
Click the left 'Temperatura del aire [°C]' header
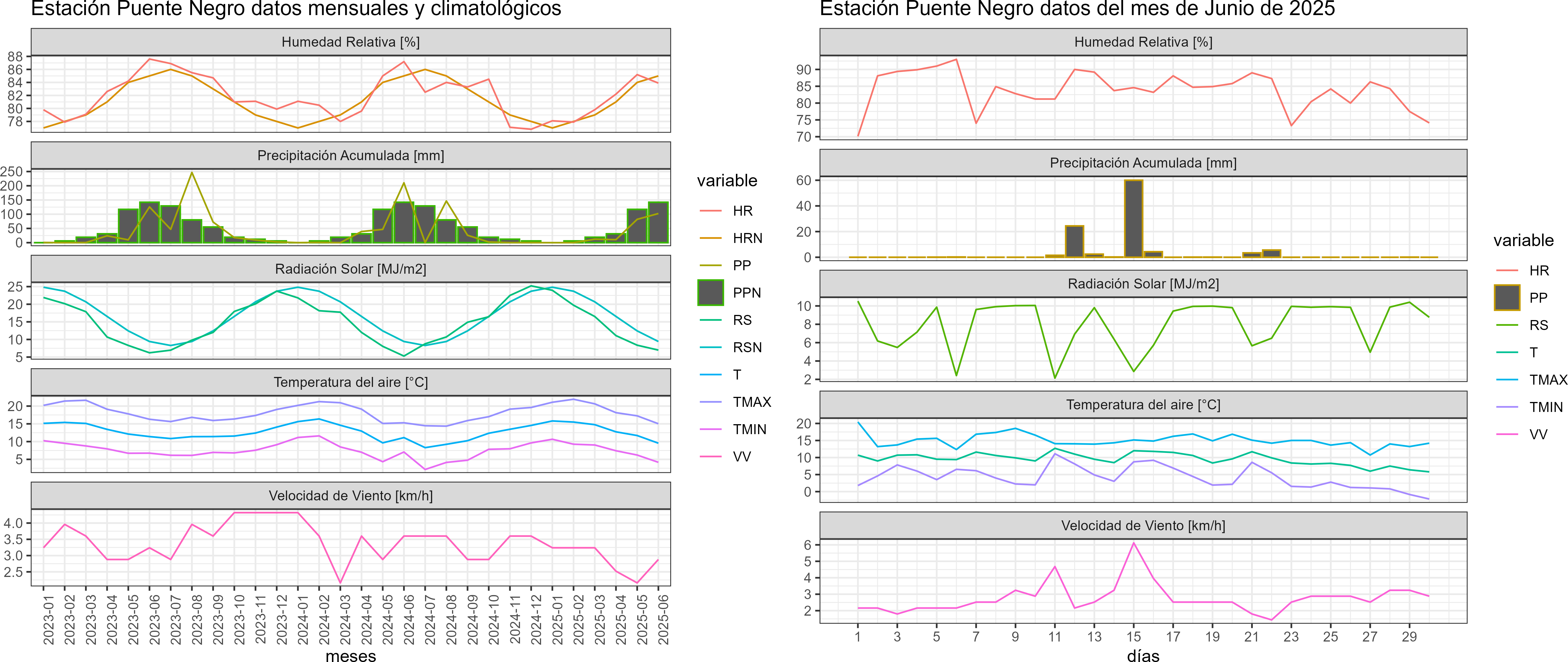pos(350,382)
